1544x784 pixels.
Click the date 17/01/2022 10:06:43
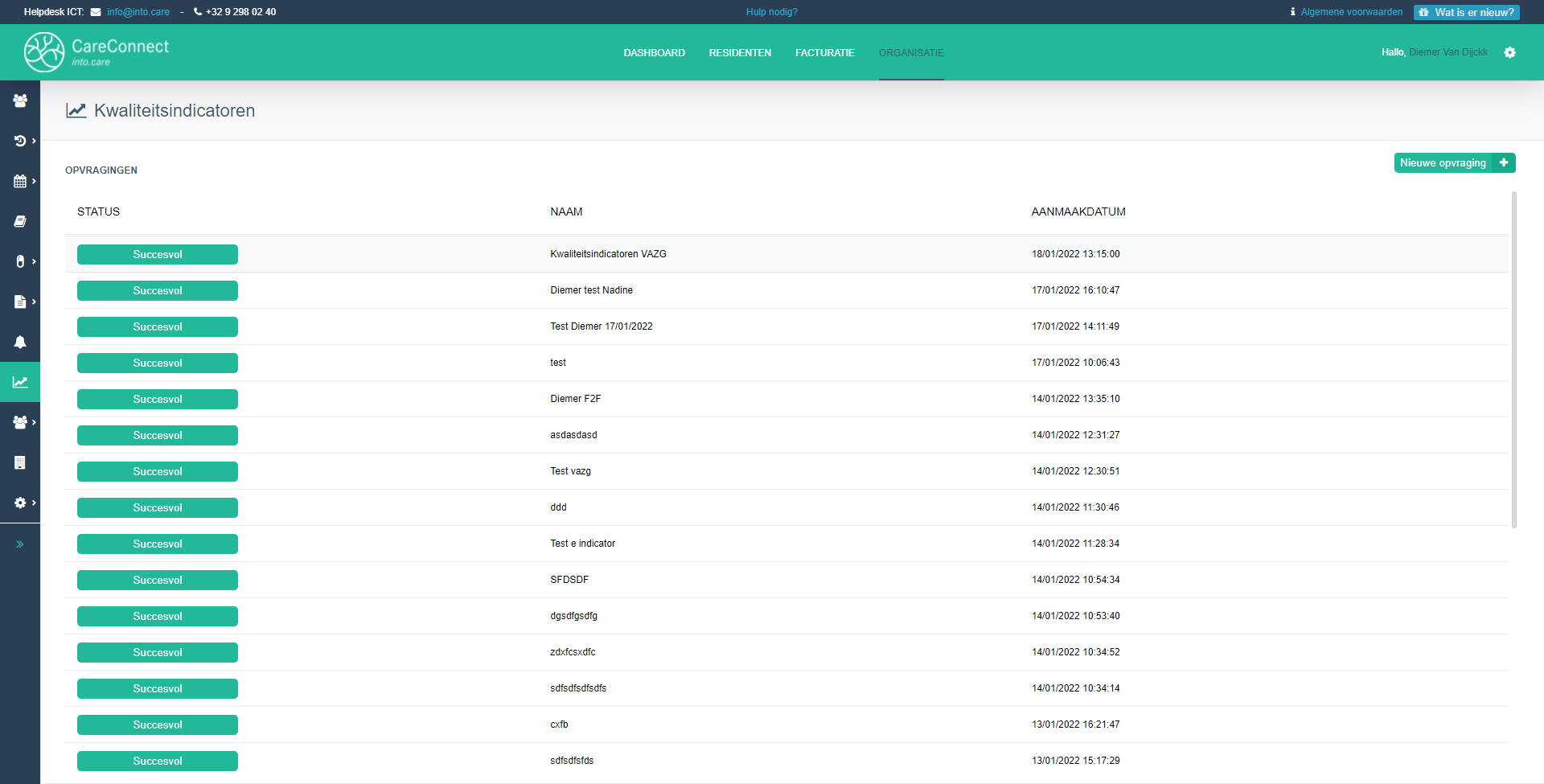[x=1076, y=363]
